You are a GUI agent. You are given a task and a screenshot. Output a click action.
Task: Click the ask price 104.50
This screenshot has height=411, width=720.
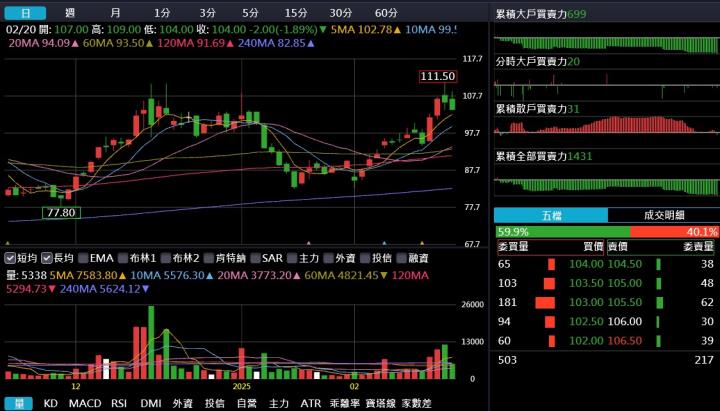click(625, 264)
